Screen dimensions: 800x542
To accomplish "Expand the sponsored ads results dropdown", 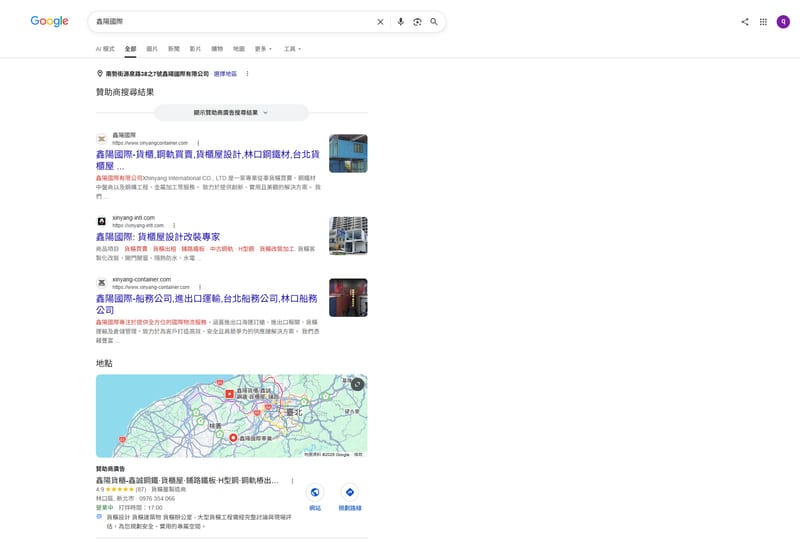I will (231, 112).
